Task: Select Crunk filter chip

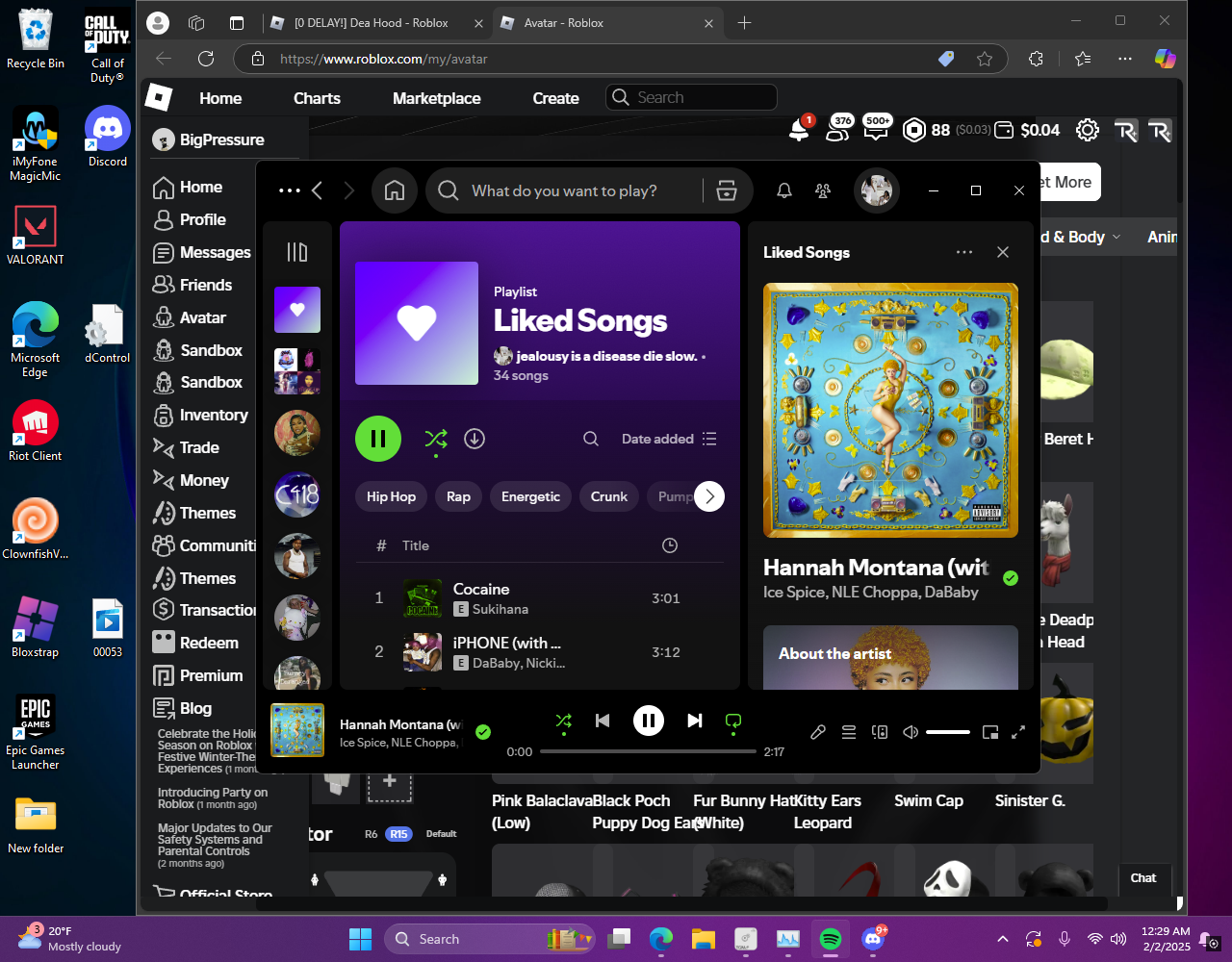Action: tap(609, 496)
